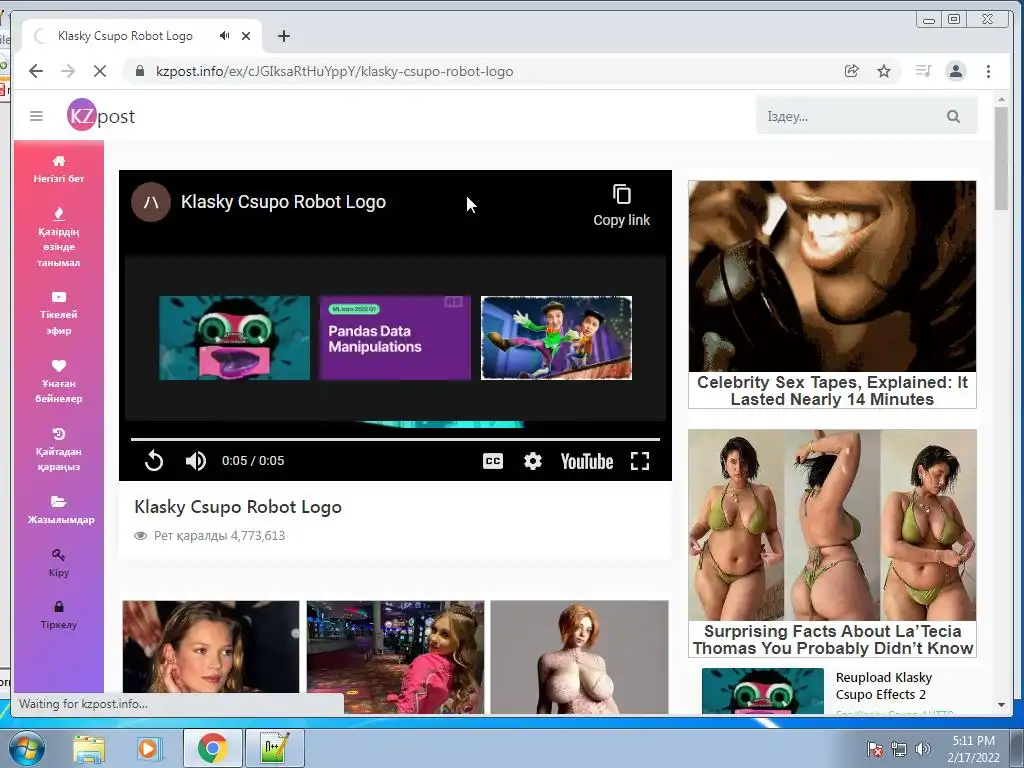
Task: Click Reupload Klasky Csupo Effects 2 thumbnail
Action: pos(763,691)
